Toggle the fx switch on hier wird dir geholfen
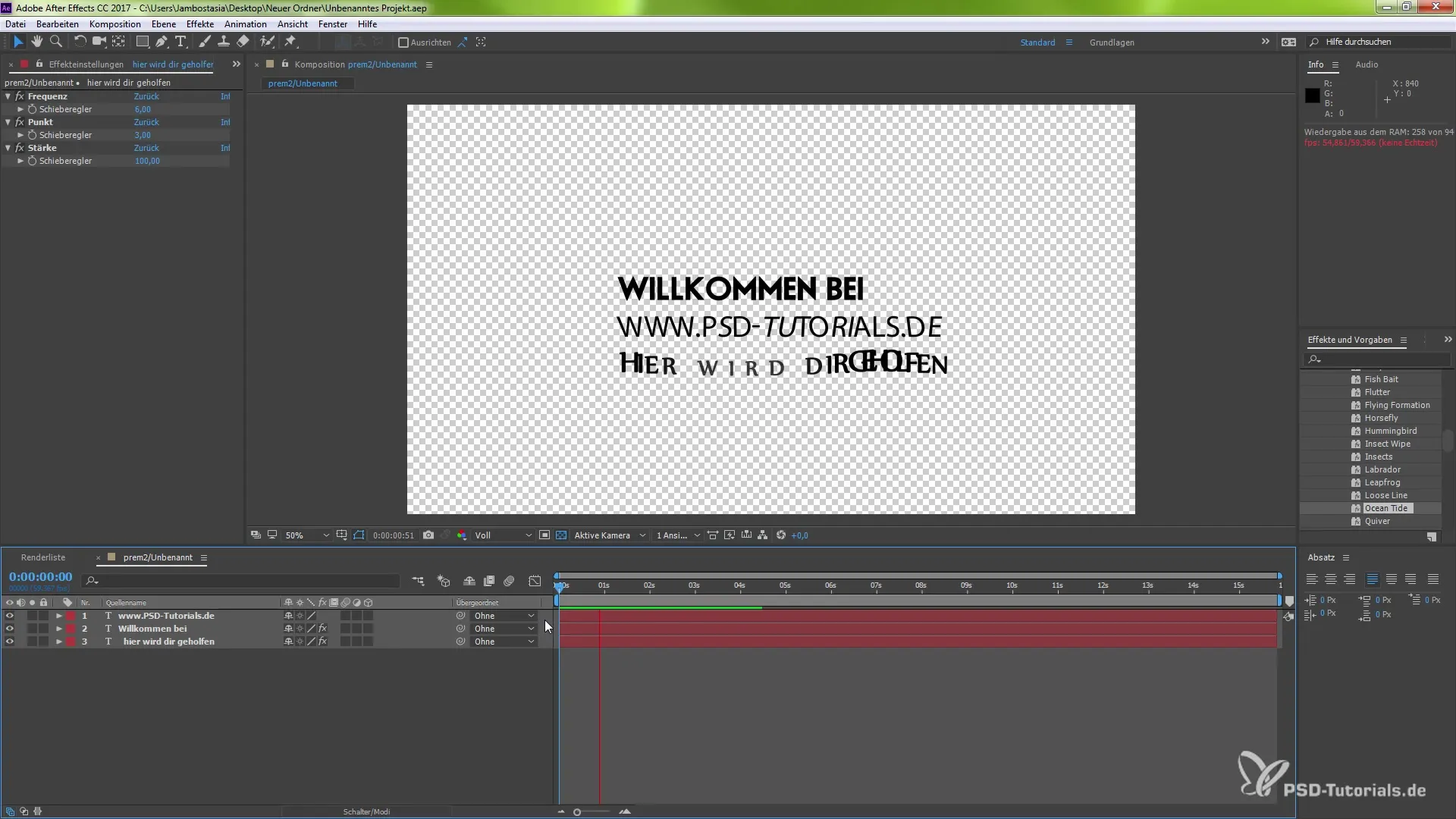This screenshot has height=819, width=1456. [322, 642]
